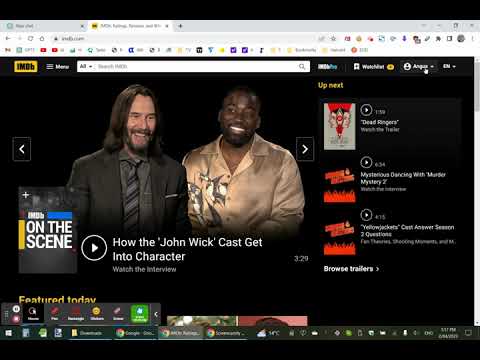Image resolution: width=480 pixels, height=360 pixels.
Task: Close the IMDb browser tab
Action: pos(167,26)
